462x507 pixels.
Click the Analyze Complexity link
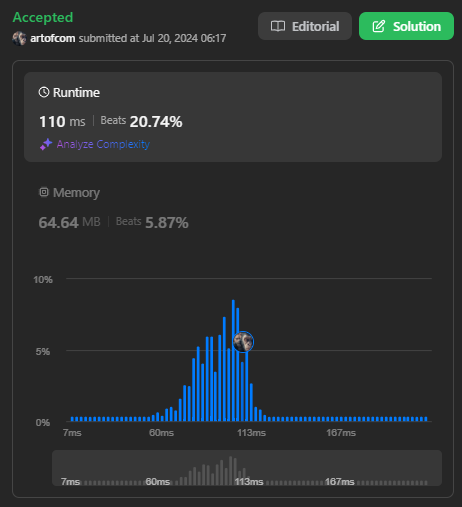pyautogui.click(x=103, y=144)
